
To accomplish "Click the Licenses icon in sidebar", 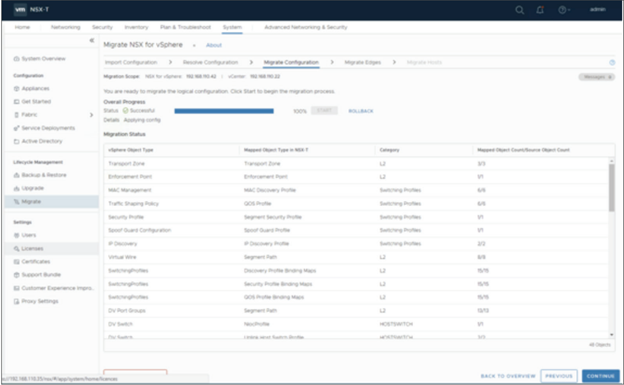I will click(x=16, y=248).
